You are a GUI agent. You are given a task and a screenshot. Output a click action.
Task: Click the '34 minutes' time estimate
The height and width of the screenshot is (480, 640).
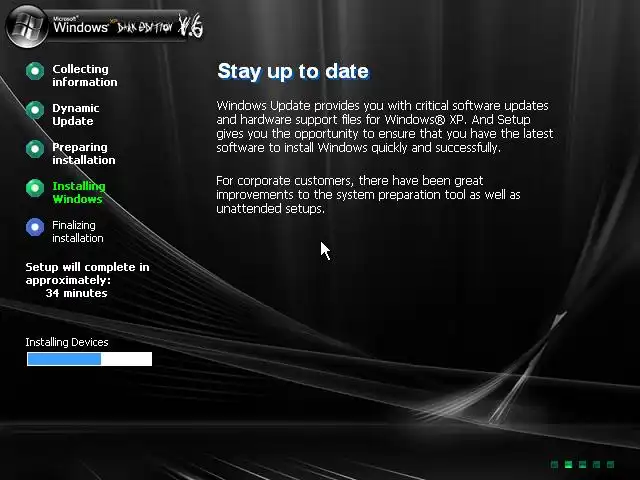click(76, 293)
